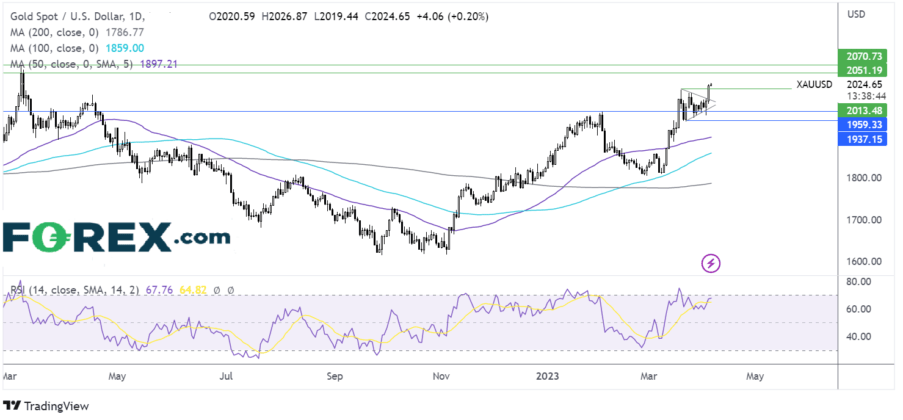Click the Nov label on time axis
The width and height of the screenshot is (903, 420).
tap(441, 378)
